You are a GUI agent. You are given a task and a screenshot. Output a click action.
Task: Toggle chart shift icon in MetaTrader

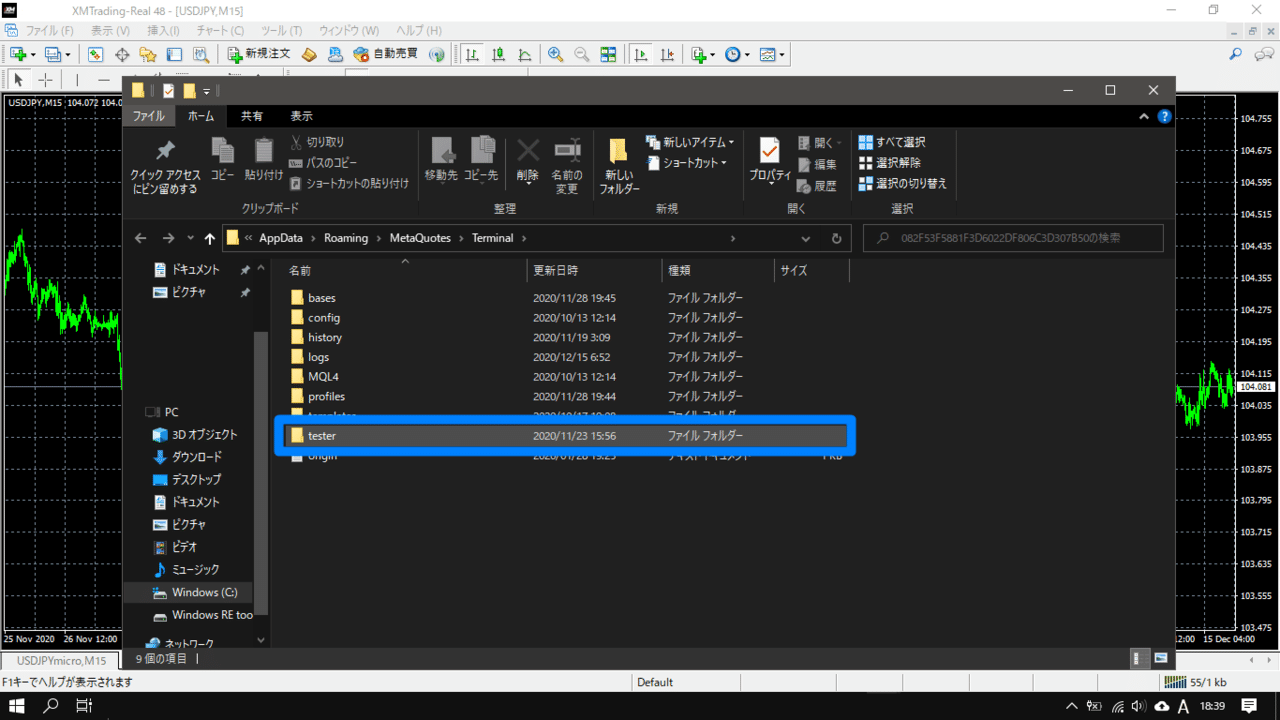(x=667, y=54)
